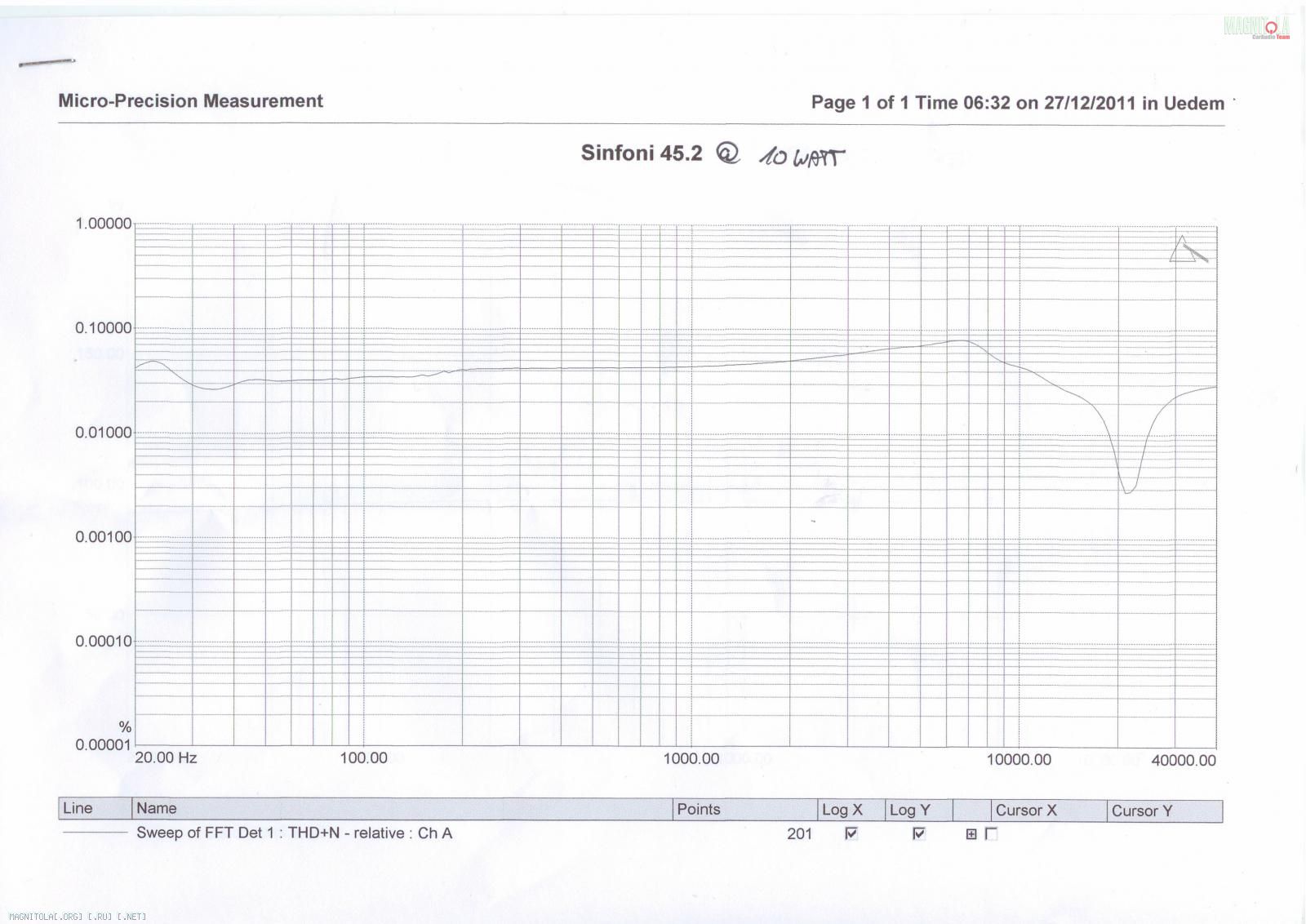Click the Magnitola CarAudio Team logo
Screen dimensions: 1306x924
pyautogui.click(x=1256, y=28)
